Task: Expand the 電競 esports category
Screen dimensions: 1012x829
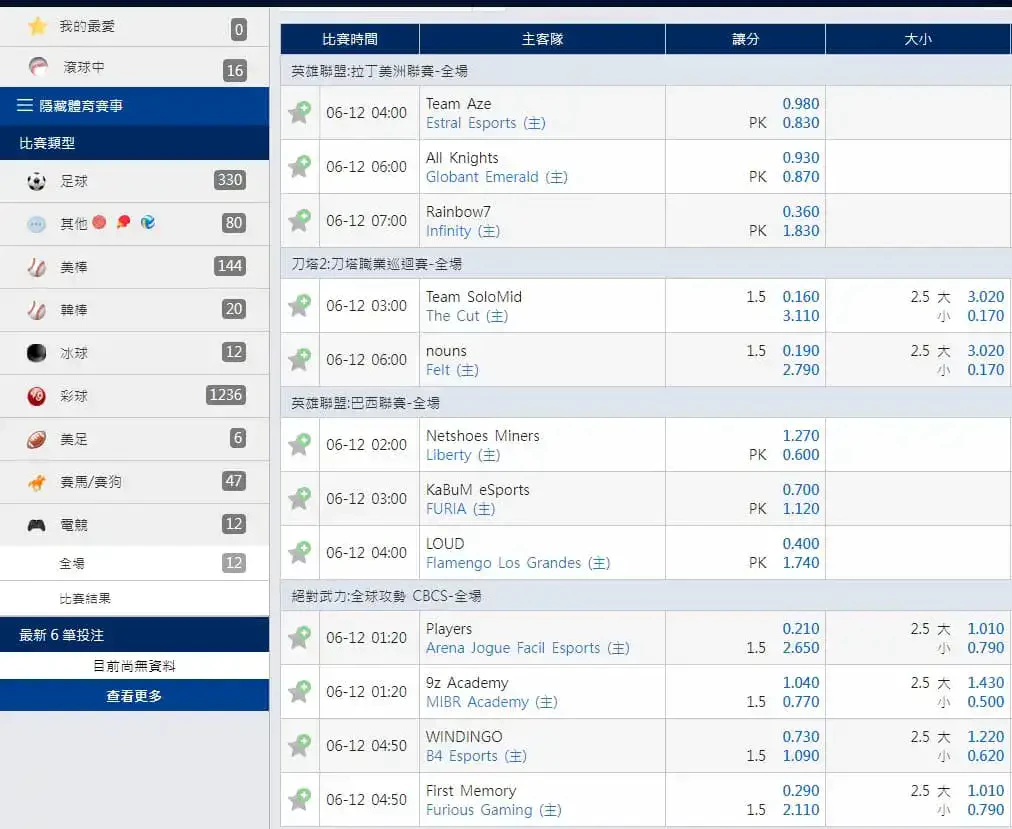Action: [x=134, y=525]
